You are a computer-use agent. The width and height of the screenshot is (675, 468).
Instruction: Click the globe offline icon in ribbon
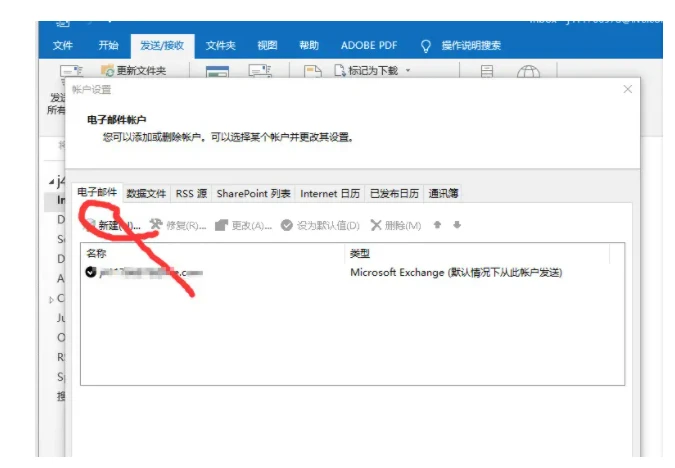tap(528, 71)
